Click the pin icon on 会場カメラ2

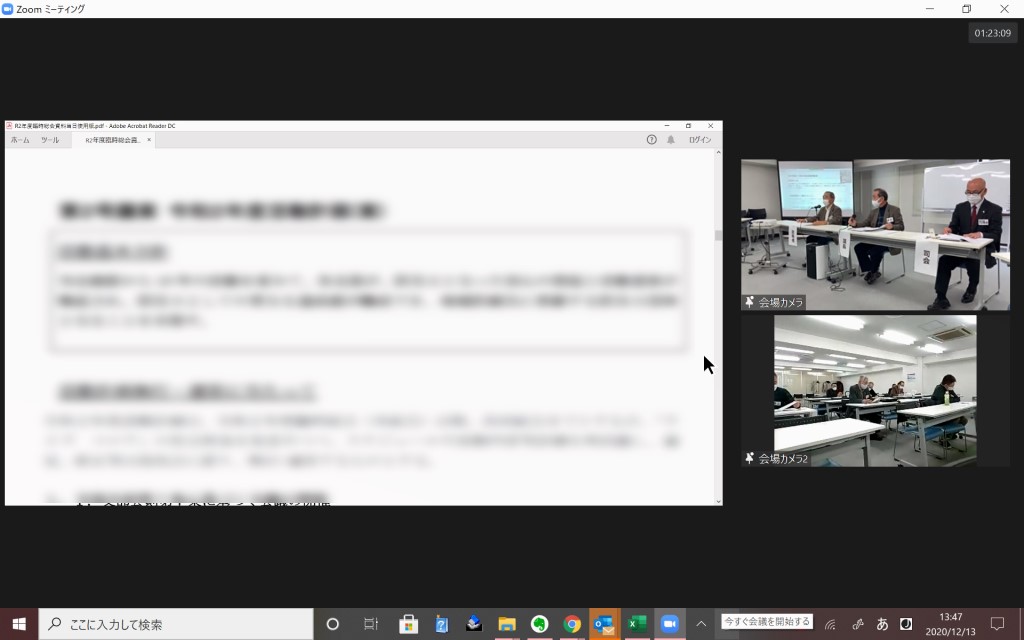(750, 458)
